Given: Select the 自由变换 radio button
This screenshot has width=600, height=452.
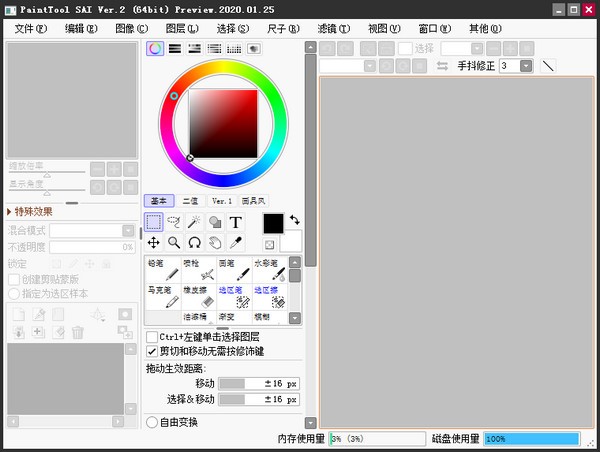Looking at the screenshot, I should [x=152, y=422].
